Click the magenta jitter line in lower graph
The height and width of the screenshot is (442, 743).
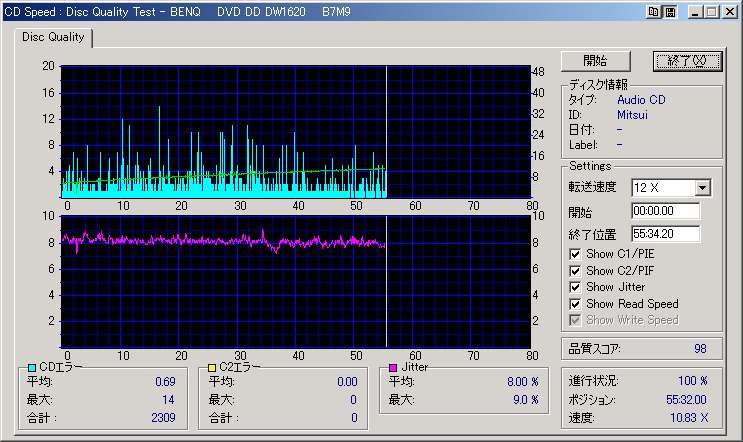200,240
